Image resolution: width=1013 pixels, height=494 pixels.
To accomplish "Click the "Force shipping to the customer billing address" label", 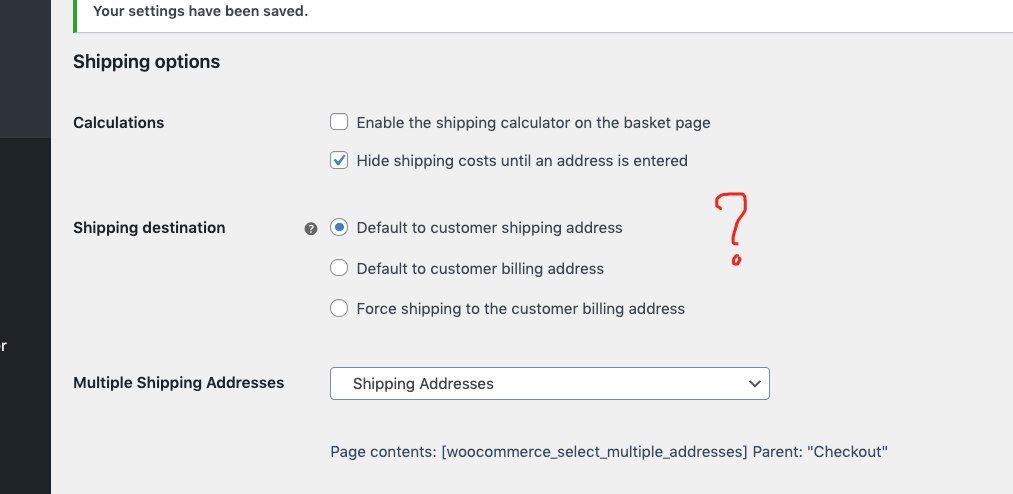I will (x=521, y=309).
